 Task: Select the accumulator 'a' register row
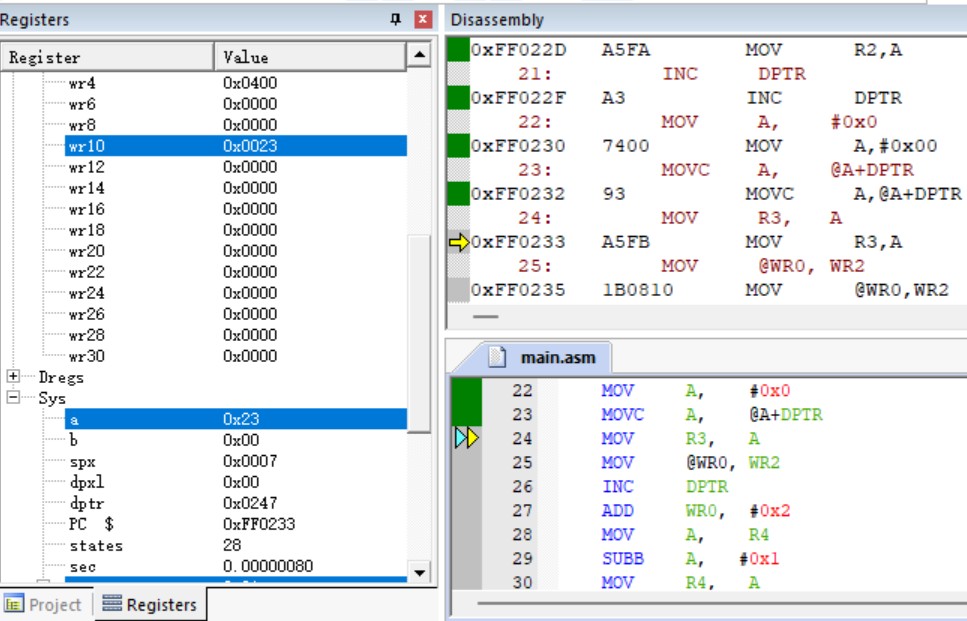click(236, 419)
